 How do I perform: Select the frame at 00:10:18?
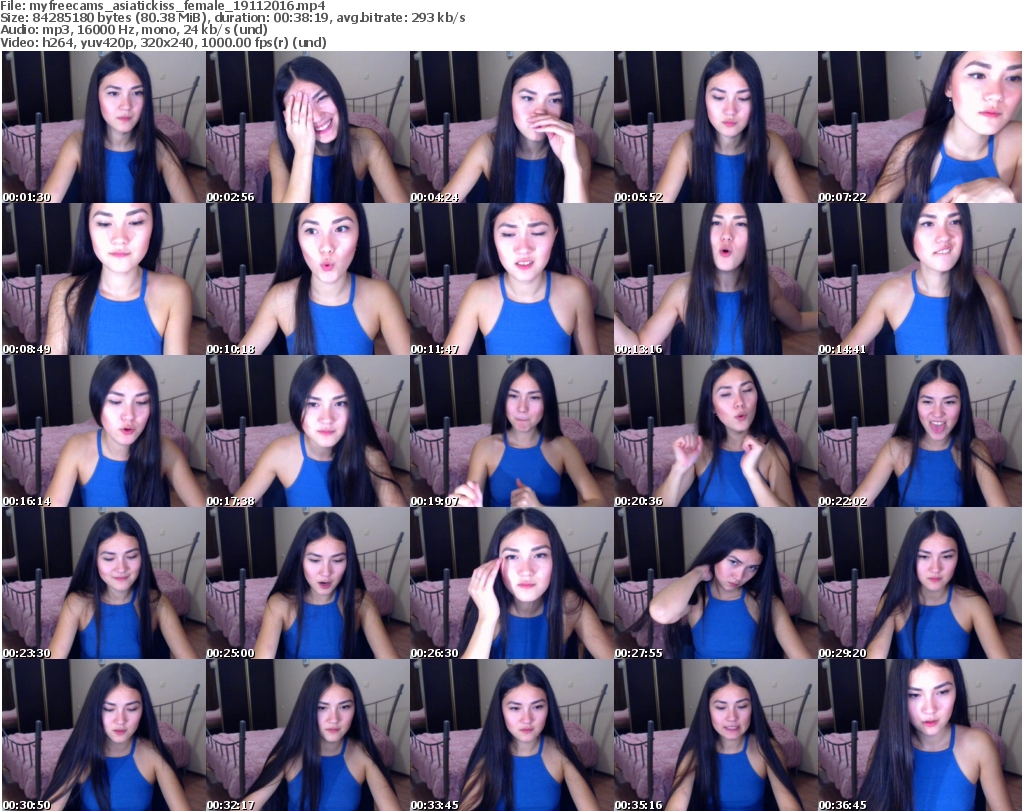(x=308, y=279)
